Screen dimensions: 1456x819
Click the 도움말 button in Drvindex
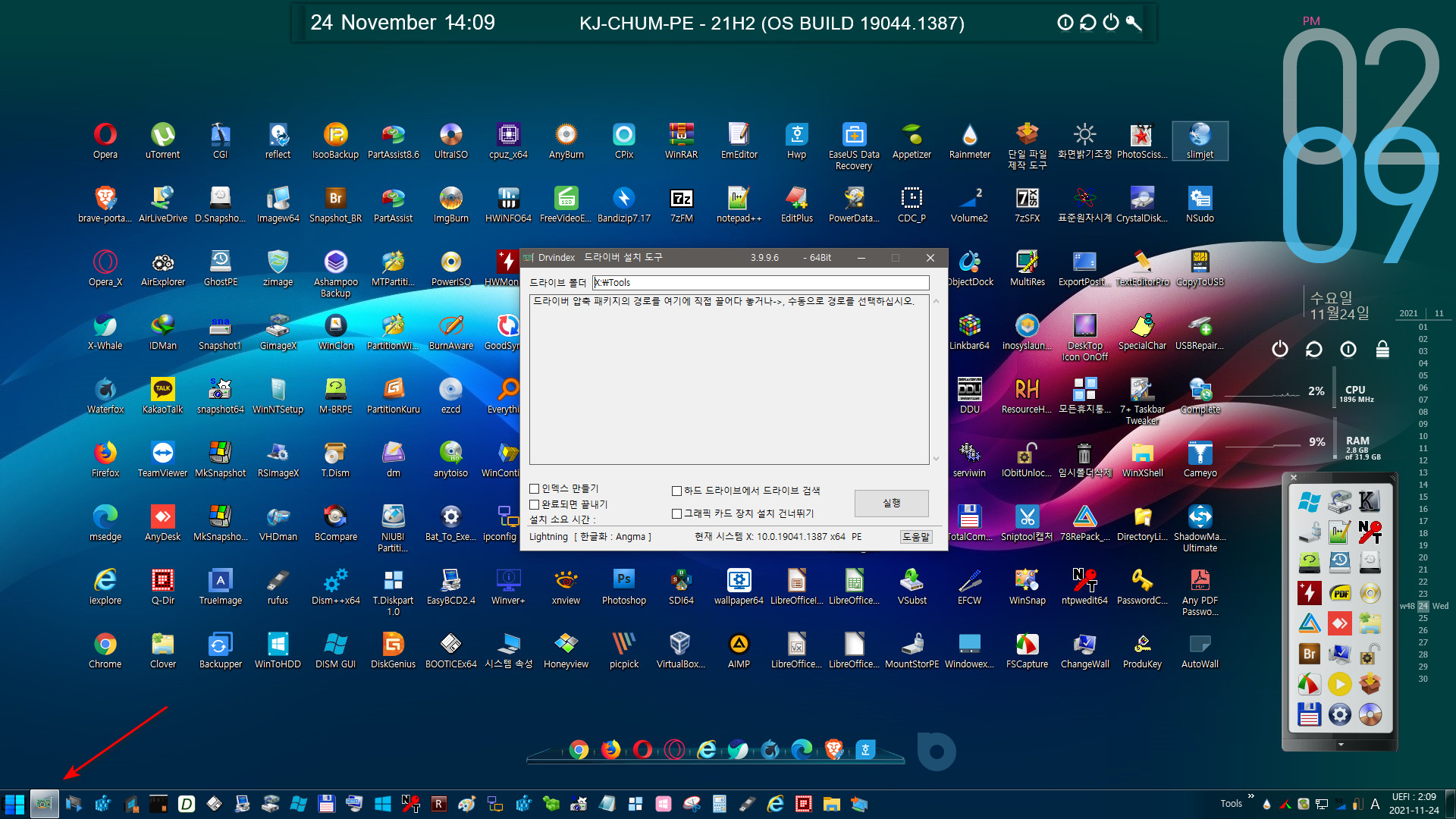(x=915, y=537)
